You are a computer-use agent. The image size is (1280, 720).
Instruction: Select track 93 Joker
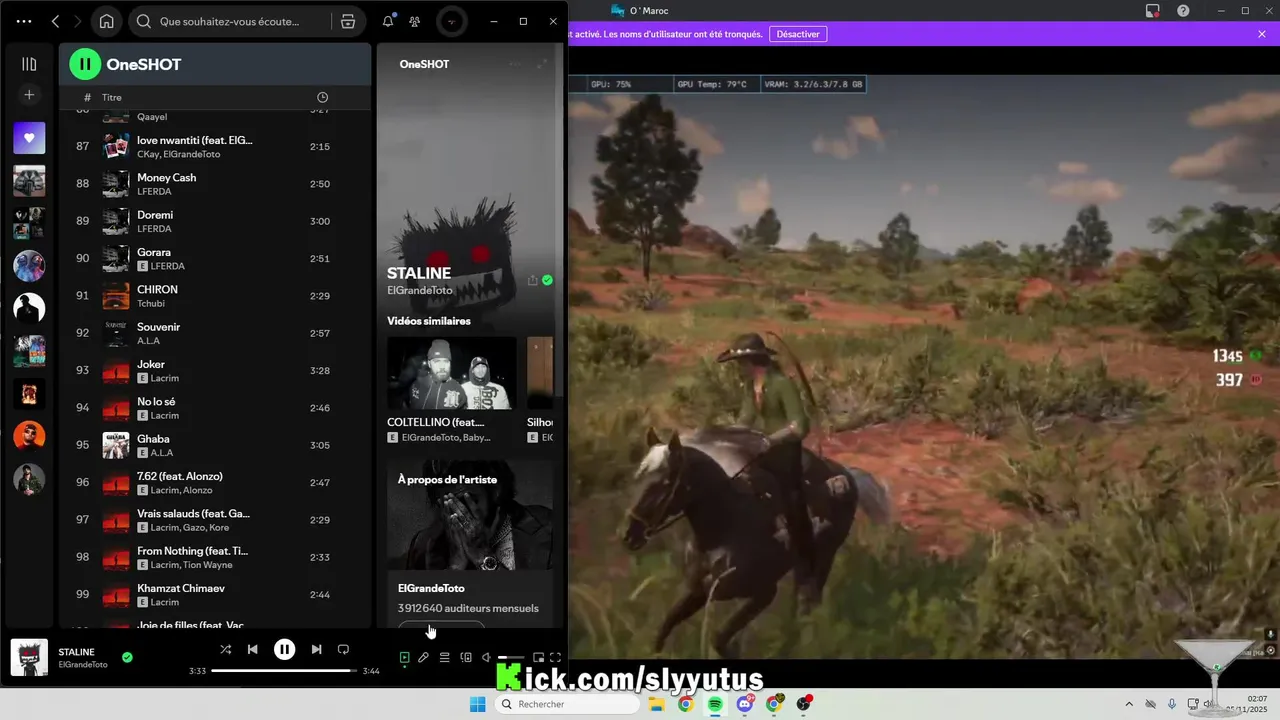(x=215, y=370)
